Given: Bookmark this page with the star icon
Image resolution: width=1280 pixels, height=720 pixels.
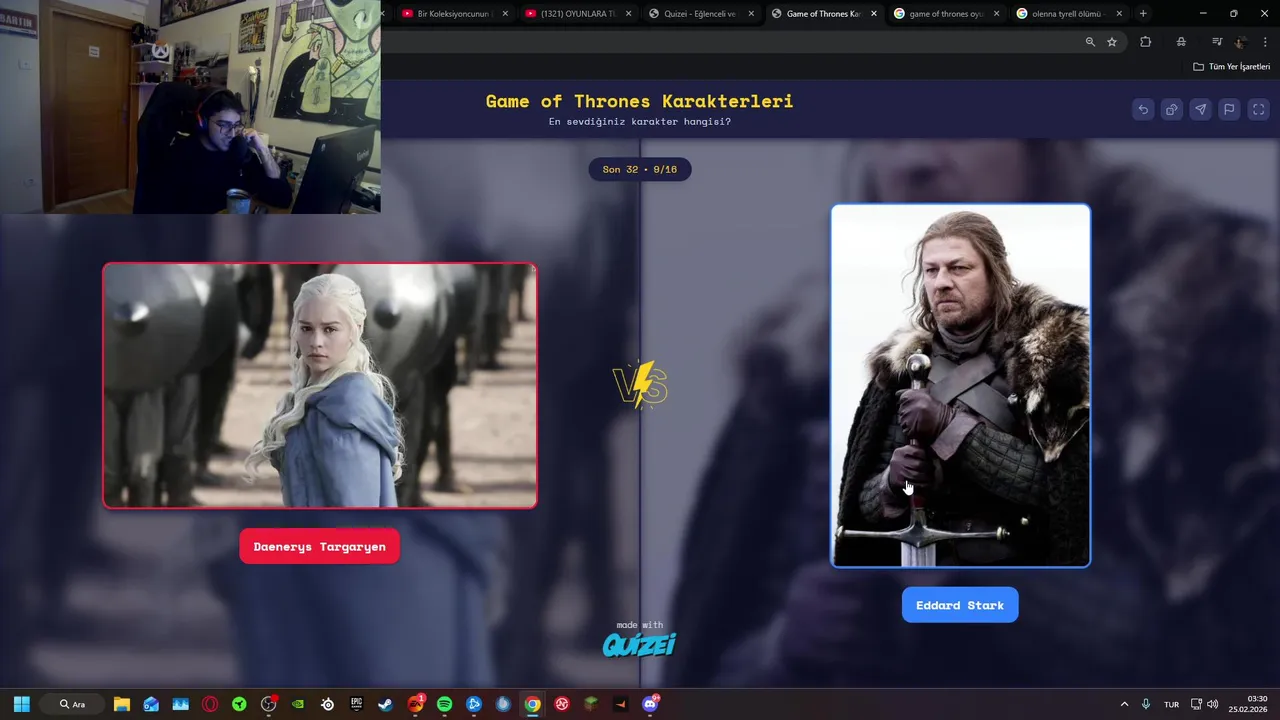Looking at the screenshot, I should tap(1112, 42).
